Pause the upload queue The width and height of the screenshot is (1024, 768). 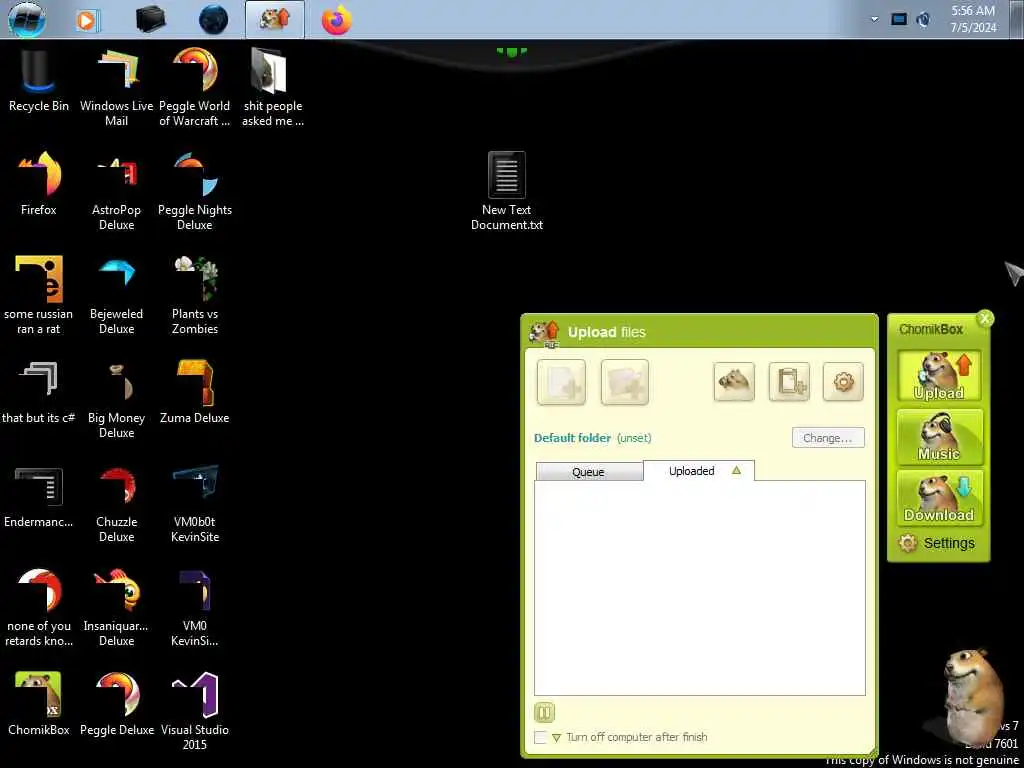click(544, 712)
